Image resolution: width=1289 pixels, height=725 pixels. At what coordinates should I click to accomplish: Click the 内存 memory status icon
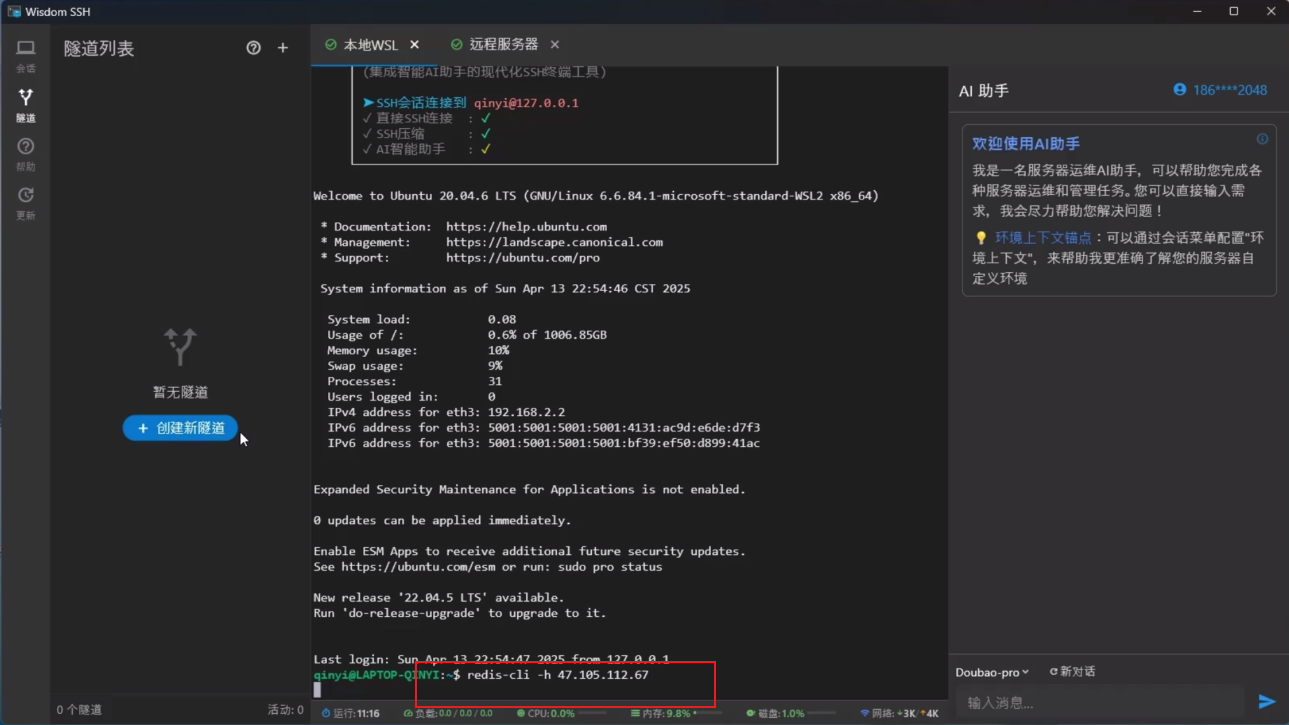[x=636, y=714]
